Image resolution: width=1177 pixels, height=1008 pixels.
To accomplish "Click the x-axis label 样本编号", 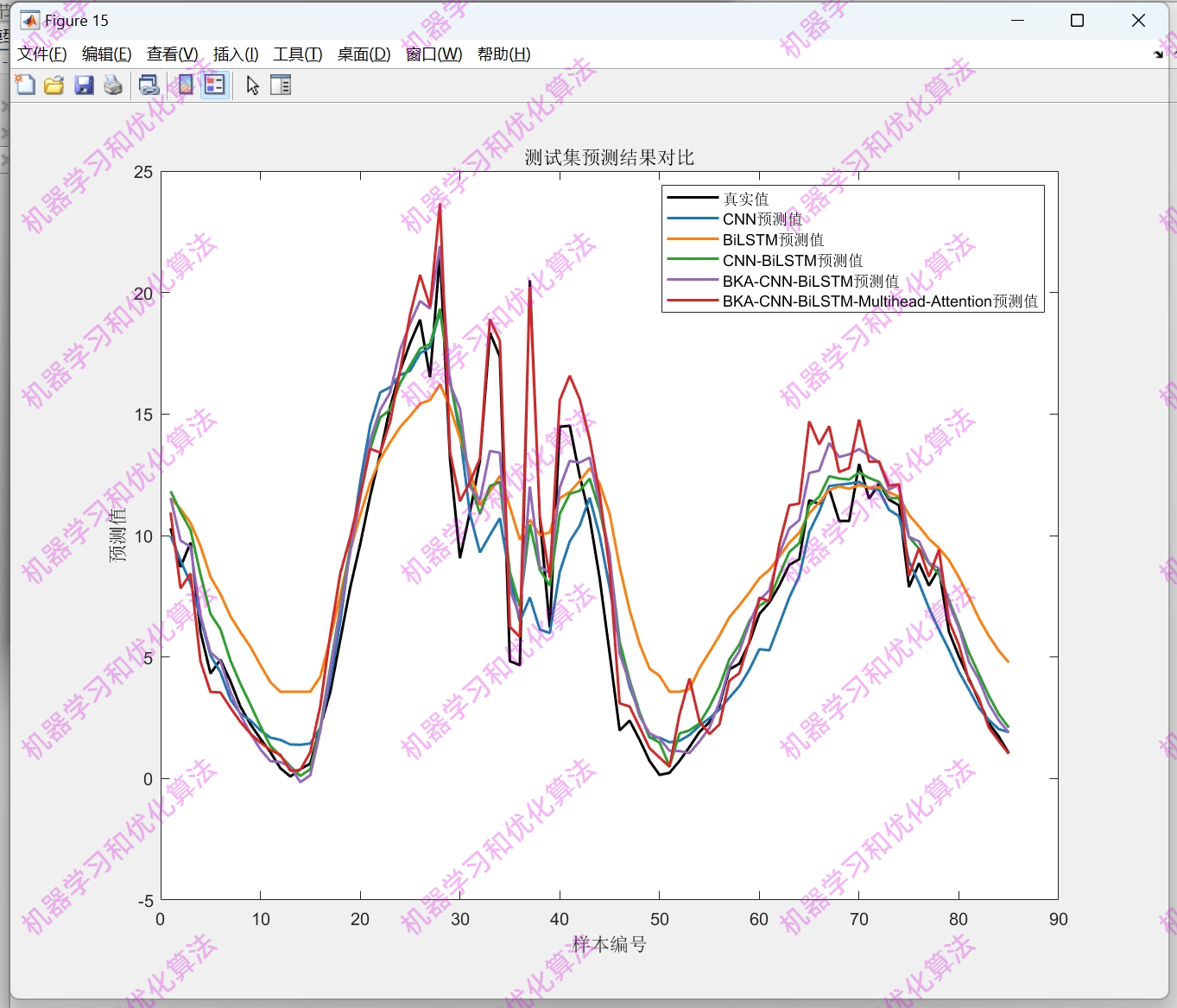I will 610,944.
